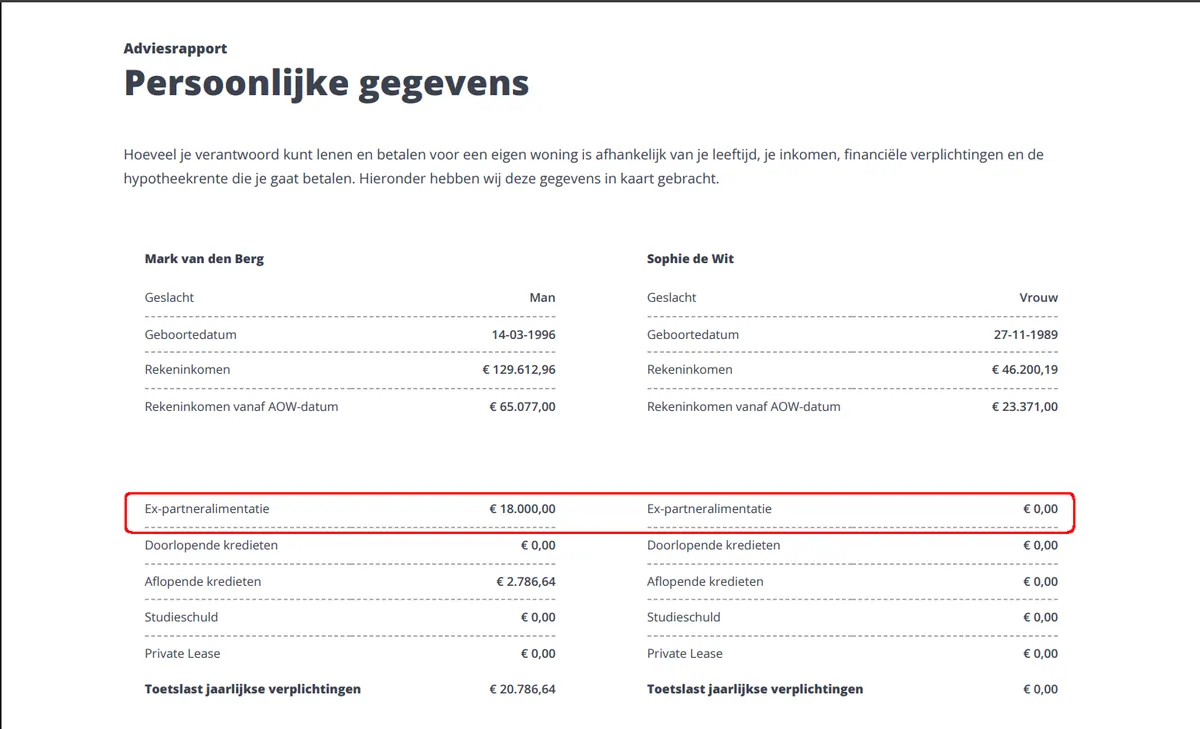
Task: Click Sophie's 'Rekeninkomen' label
Action: tap(690, 370)
